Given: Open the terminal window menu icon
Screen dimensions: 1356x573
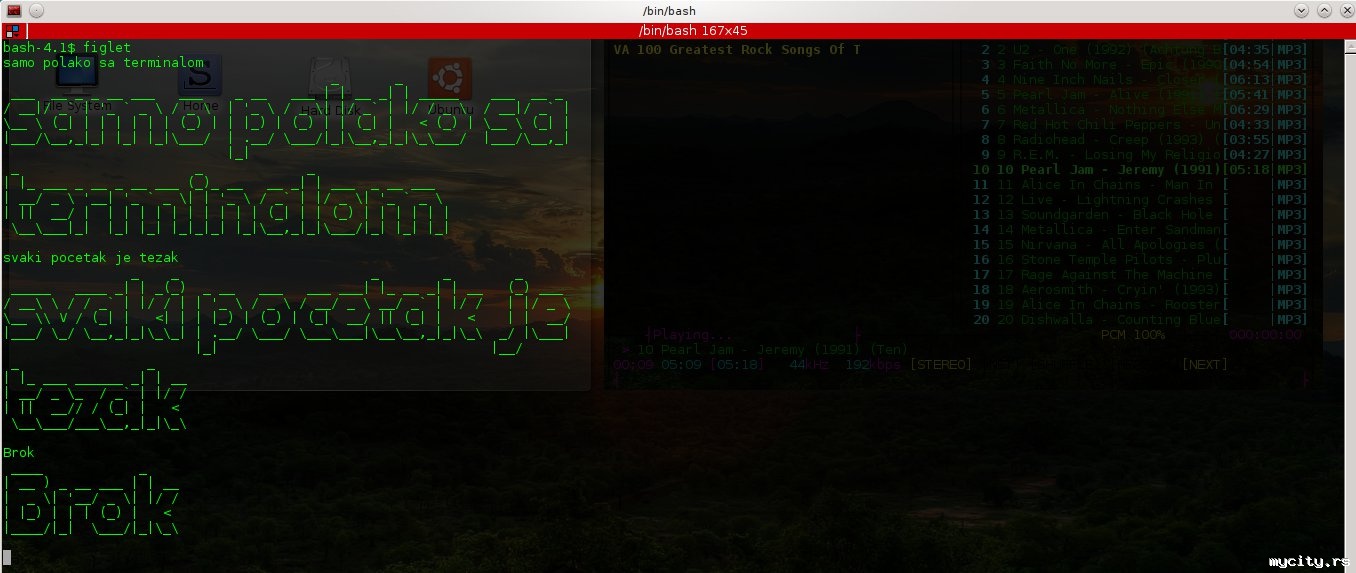Looking at the screenshot, I should (13, 10).
